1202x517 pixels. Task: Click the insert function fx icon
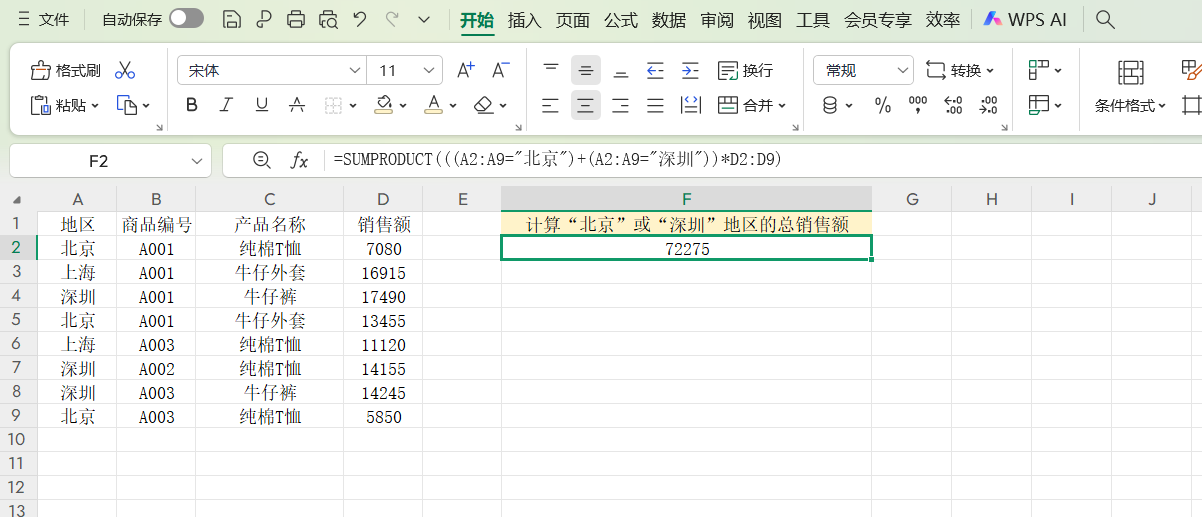click(x=299, y=160)
